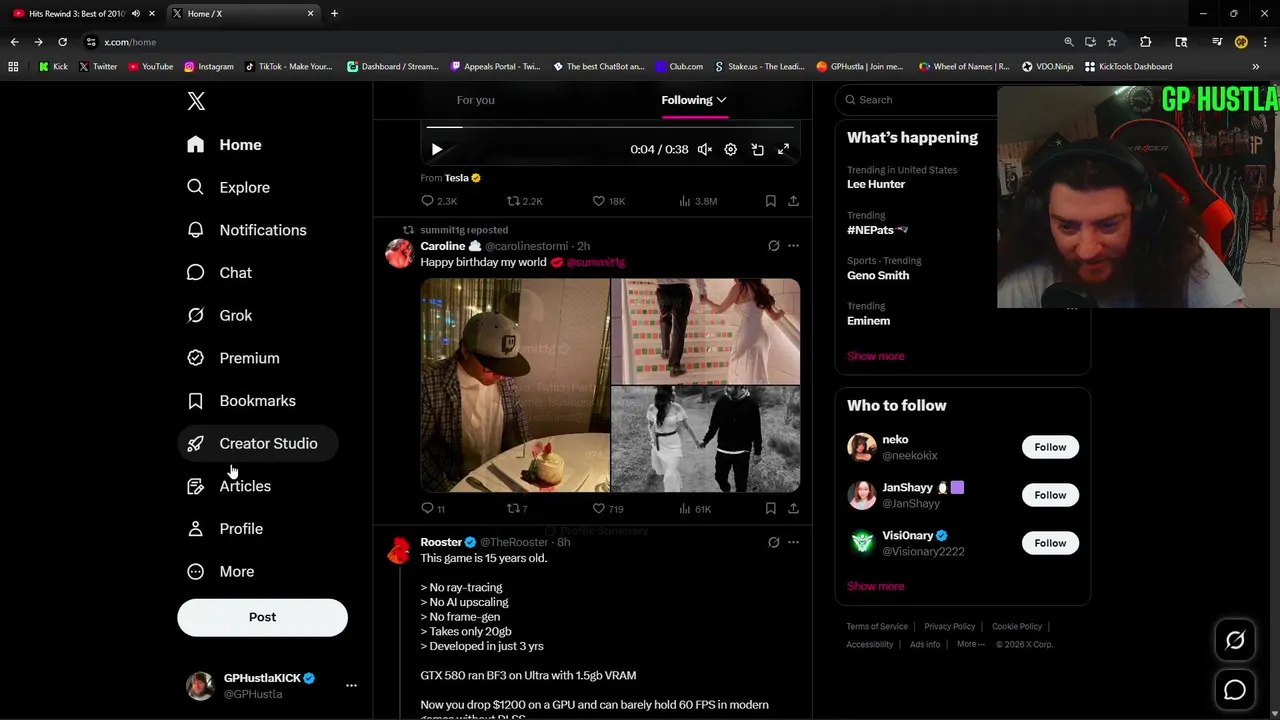Open Tesla video settings gear
This screenshot has height=720, width=1280.
tap(731, 149)
